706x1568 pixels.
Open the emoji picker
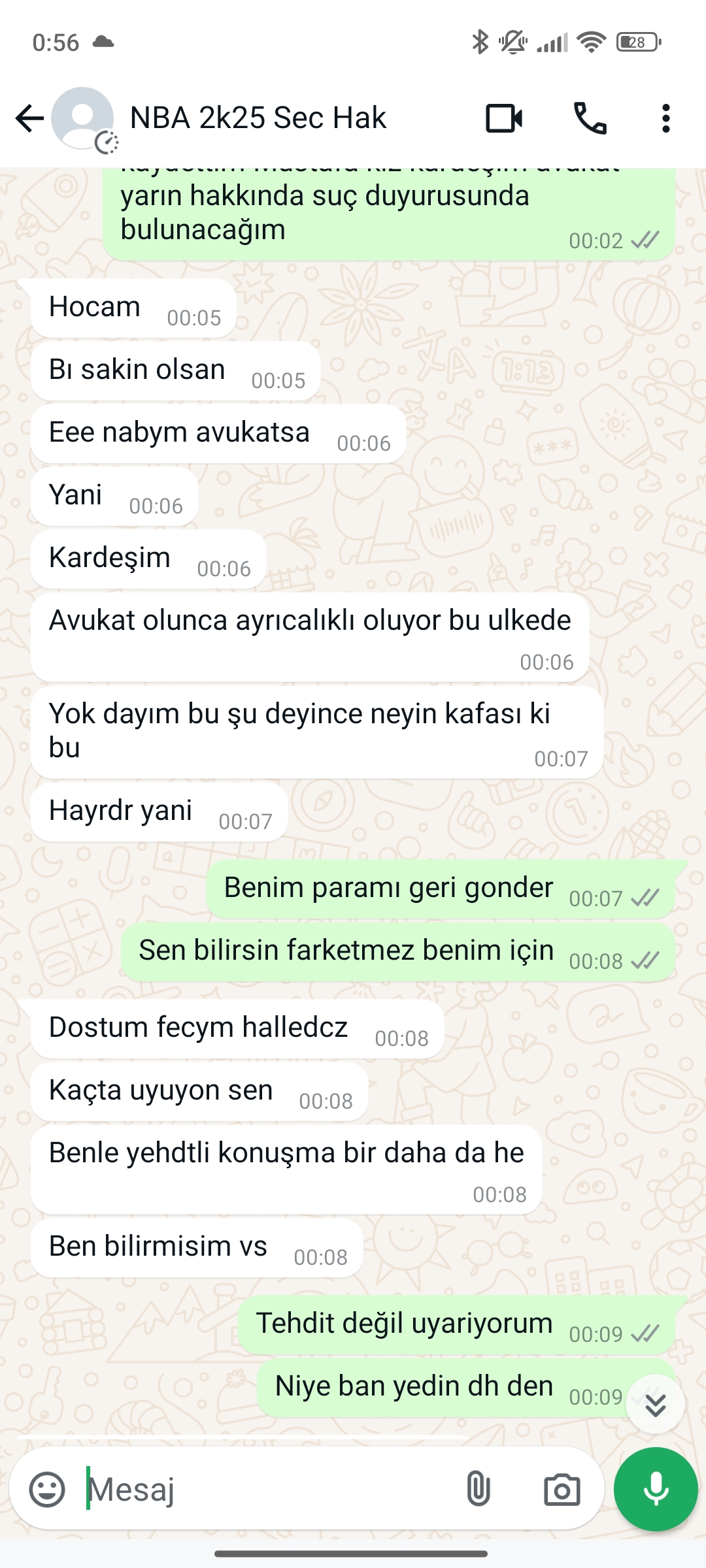[x=47, y=1490]
